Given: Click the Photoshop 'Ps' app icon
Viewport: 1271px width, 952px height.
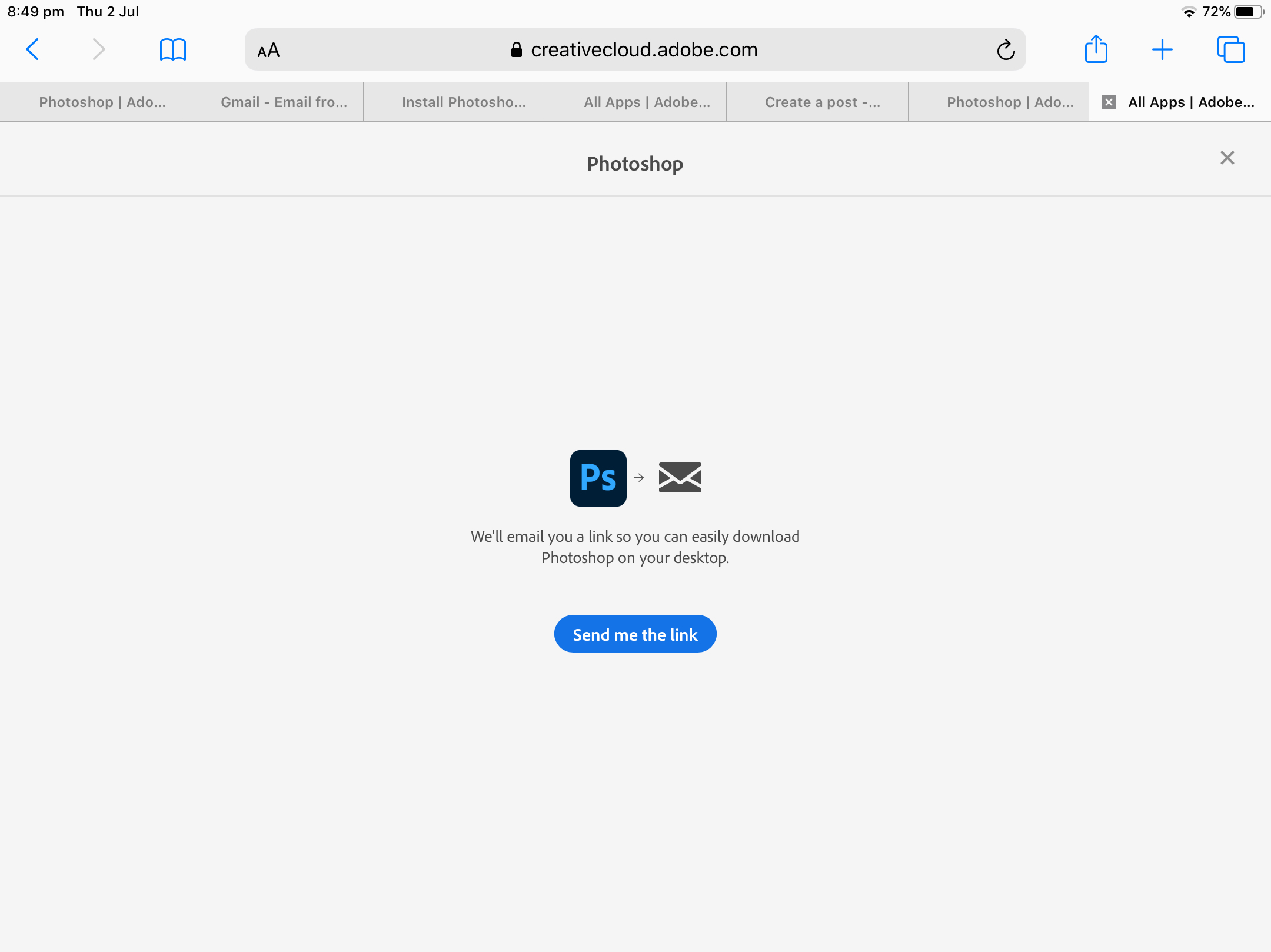Looking at the screenshot, I should tap(597, 478).
